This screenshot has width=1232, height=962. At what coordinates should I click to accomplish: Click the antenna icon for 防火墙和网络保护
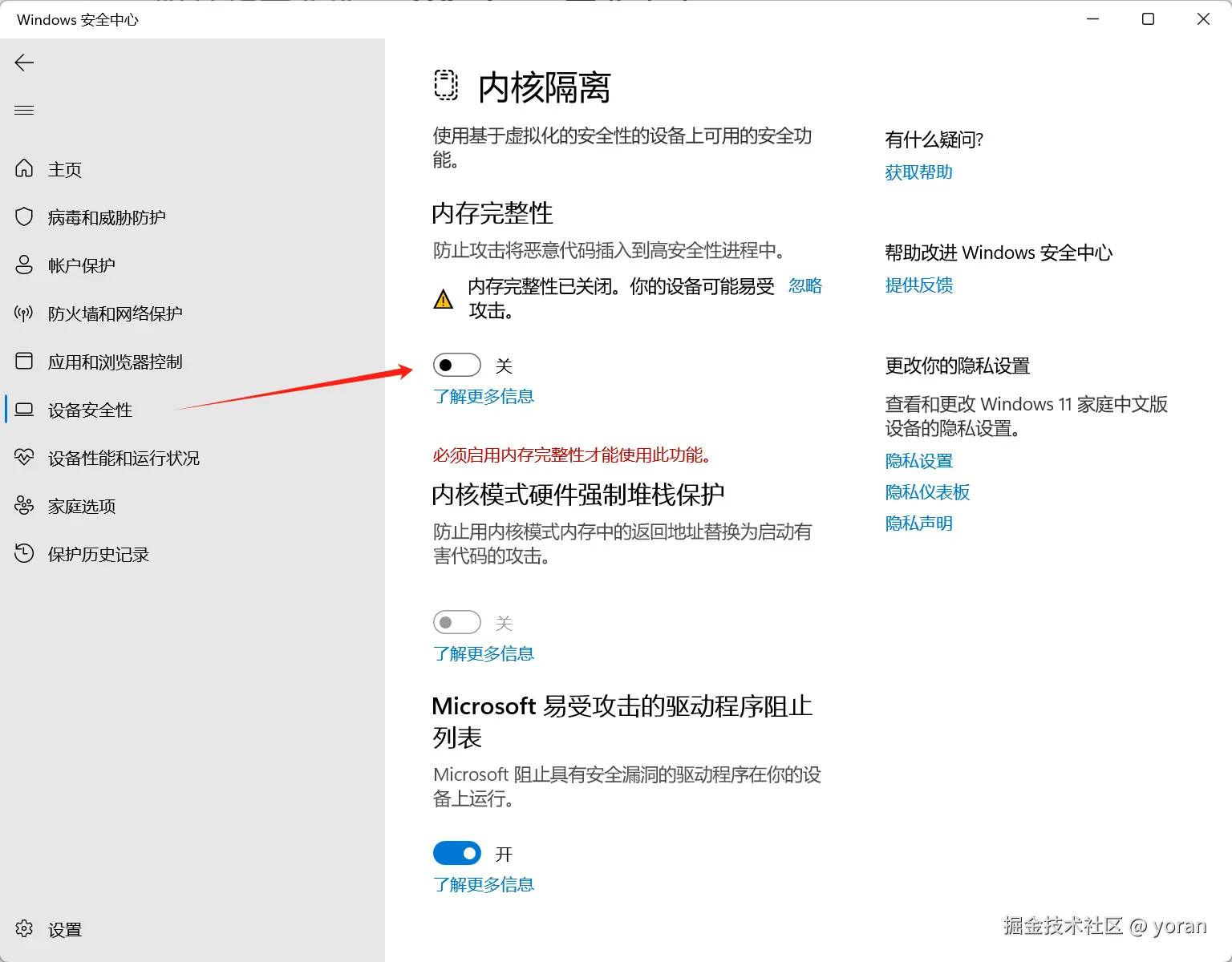(24, 313)
